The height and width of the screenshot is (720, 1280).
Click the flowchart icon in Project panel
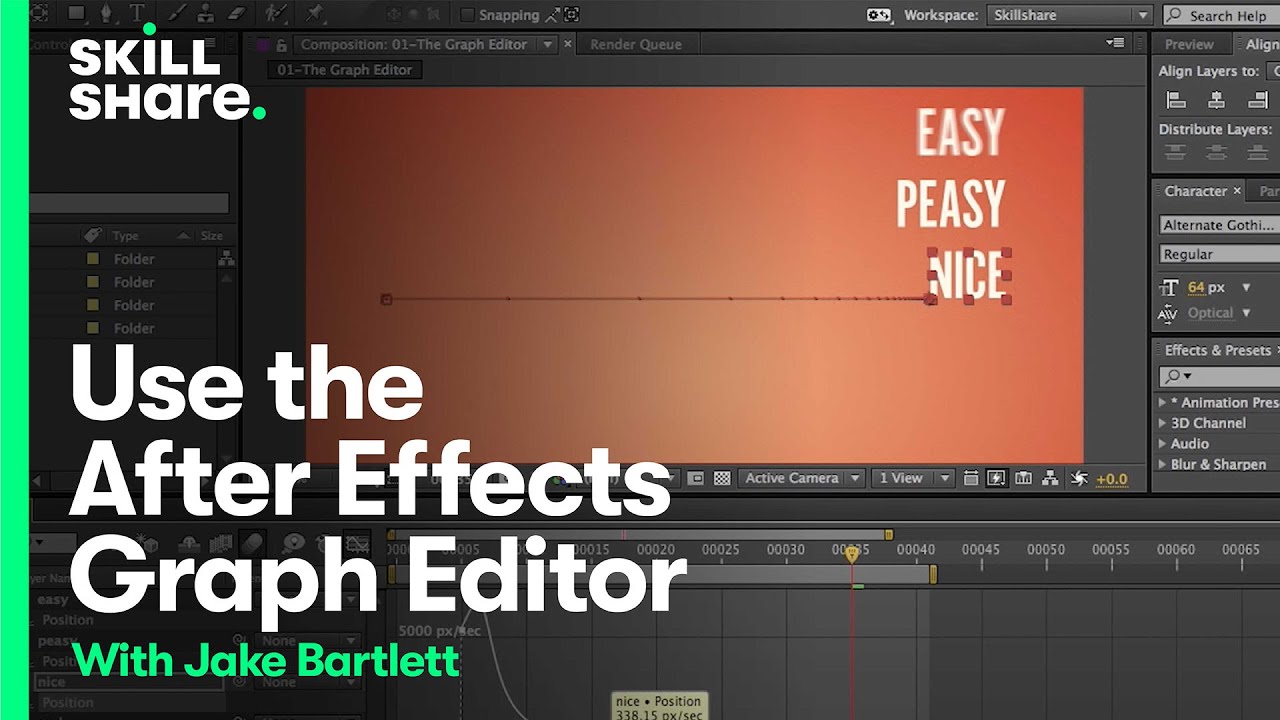[226, 258]
